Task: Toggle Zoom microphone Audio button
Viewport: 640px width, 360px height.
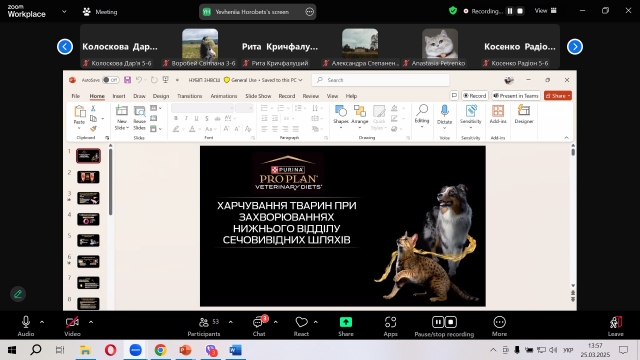Action: [26, 326]
